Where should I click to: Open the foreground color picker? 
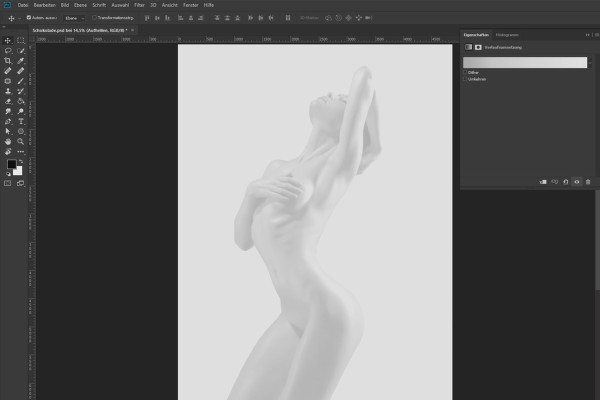11,164
